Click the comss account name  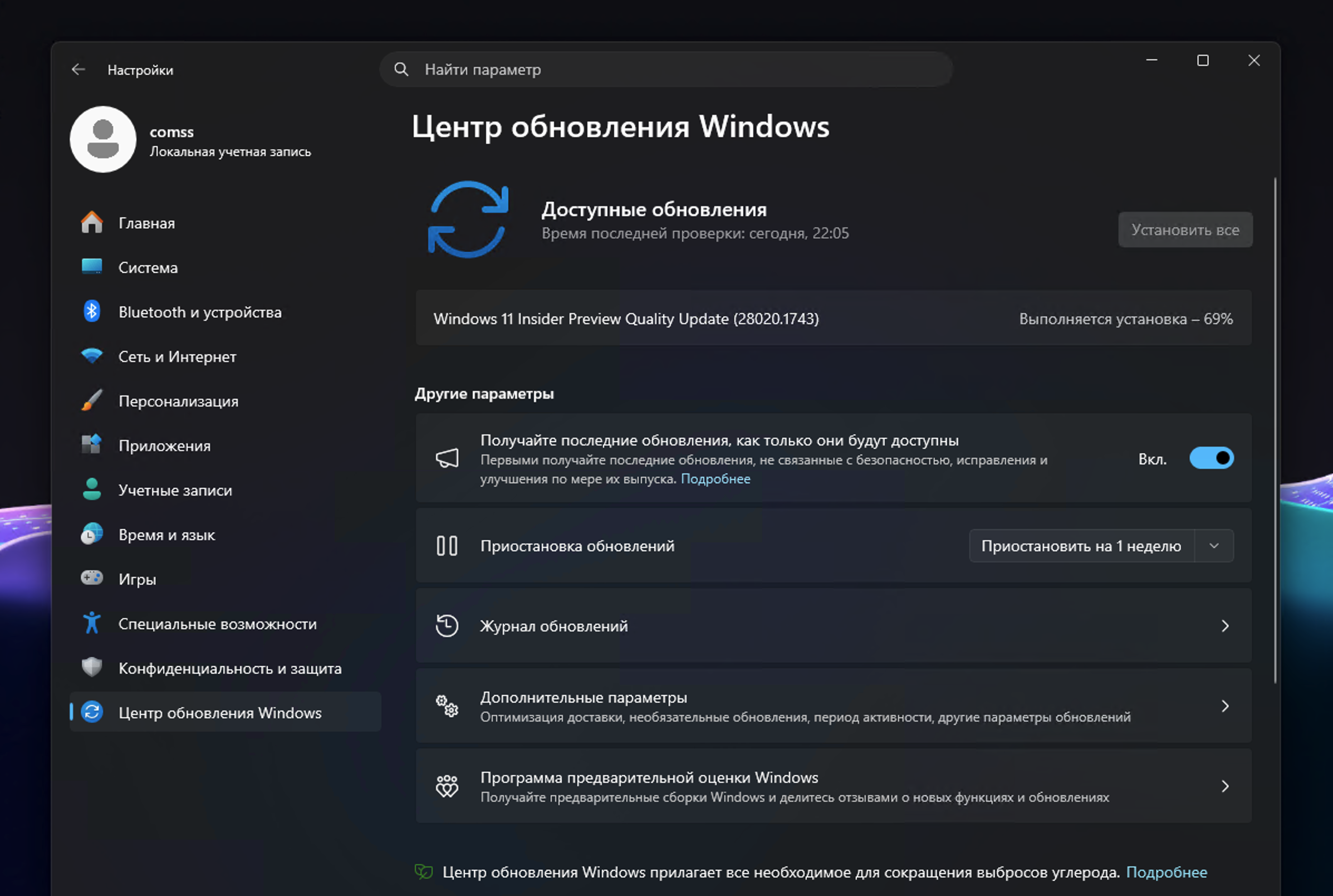[171, 132]
